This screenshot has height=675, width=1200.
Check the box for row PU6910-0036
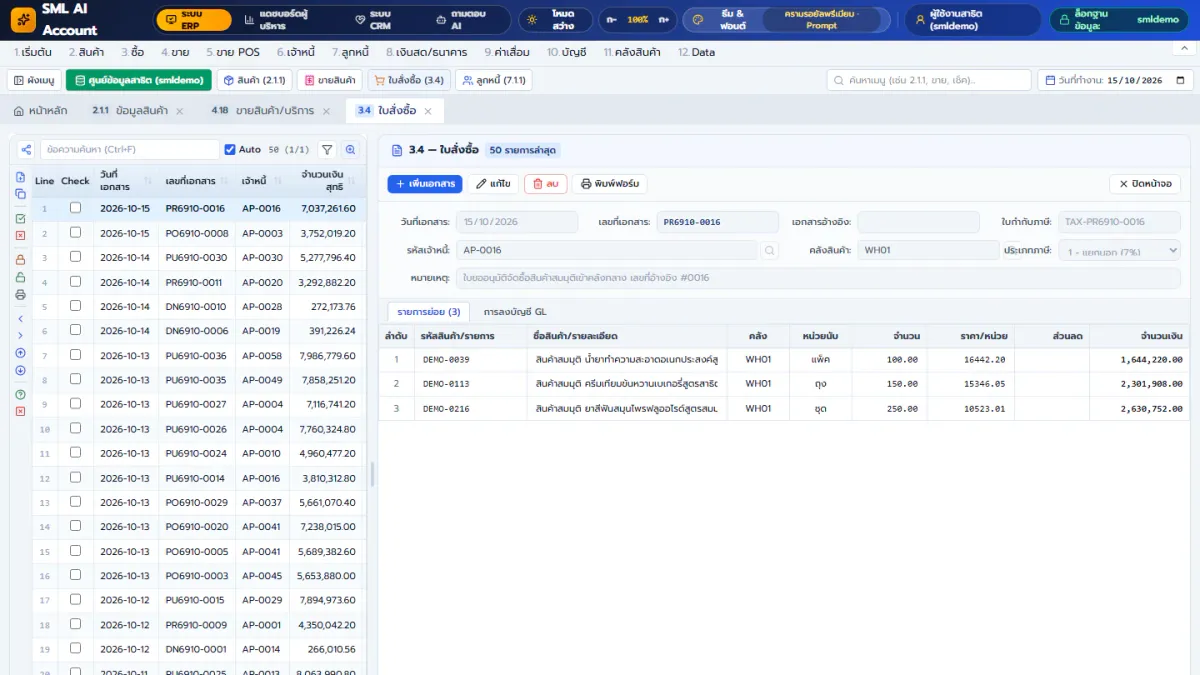pyautogui.click(x=75, y=355)
